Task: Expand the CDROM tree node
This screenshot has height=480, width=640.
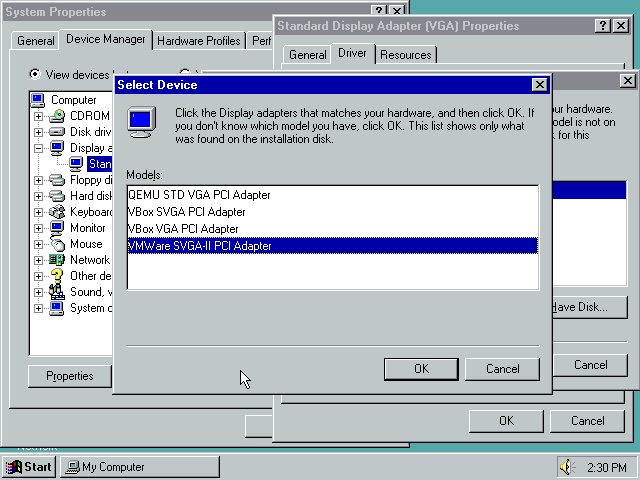Action: tap(38, 116)
